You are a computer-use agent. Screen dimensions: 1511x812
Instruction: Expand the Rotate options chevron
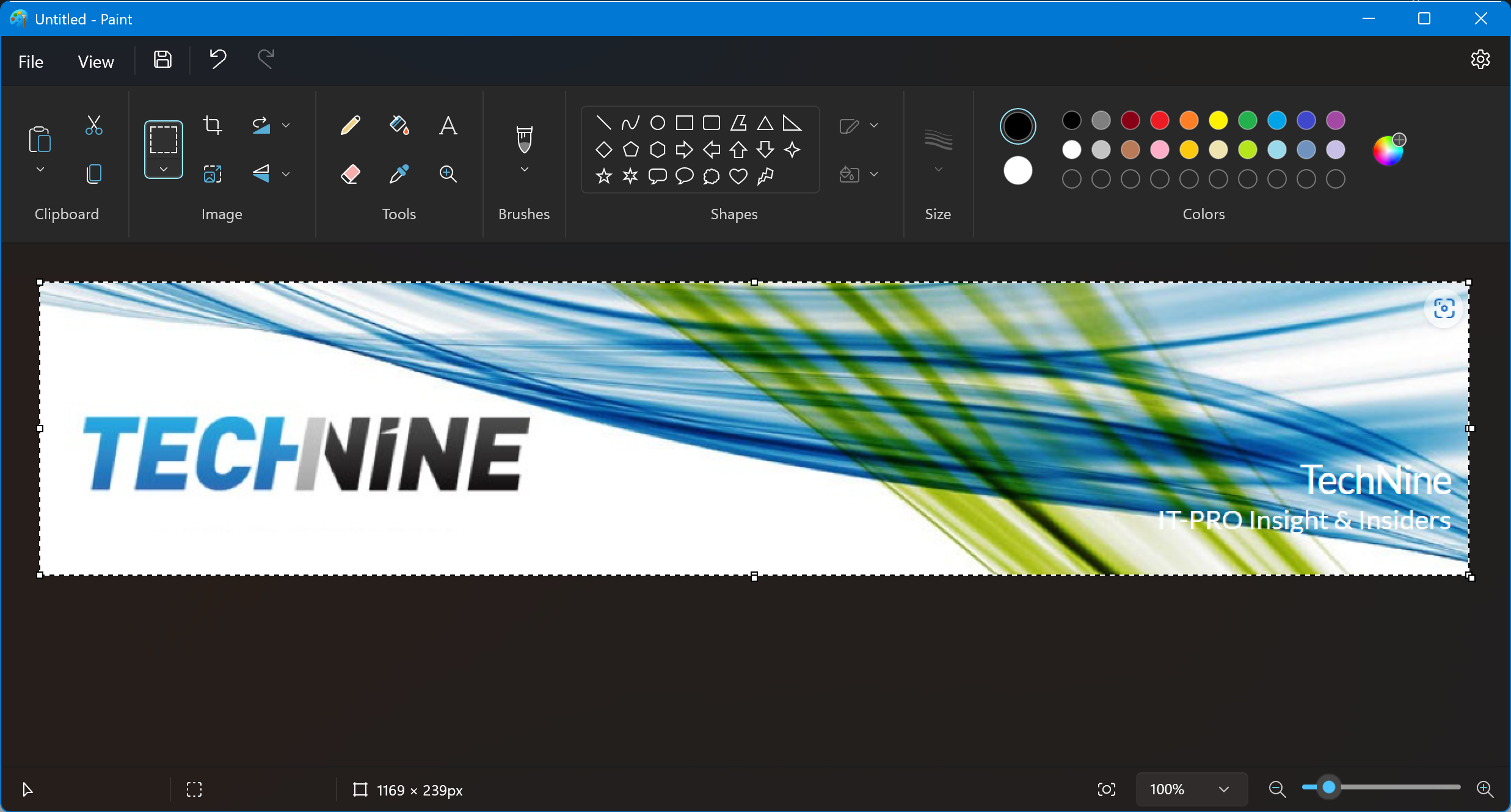[x=286, y=125]
